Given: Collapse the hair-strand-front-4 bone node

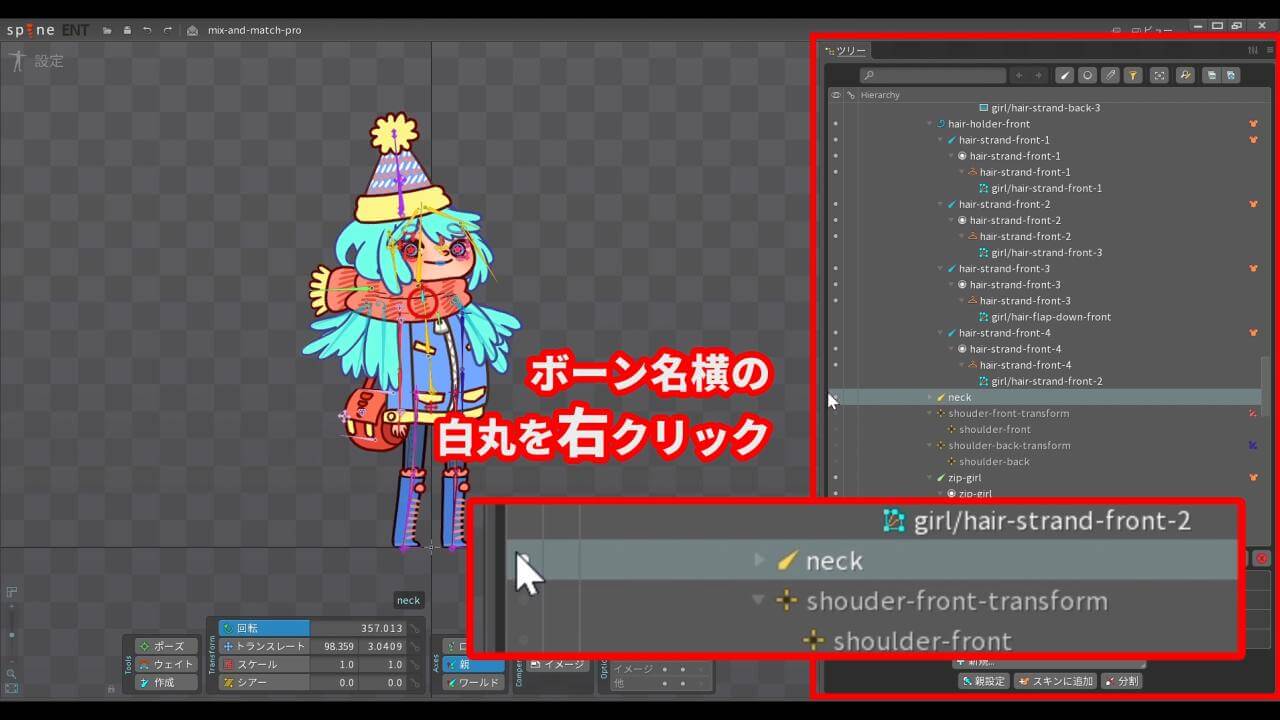Looking at the screenshot, I should tap(940, 333).
